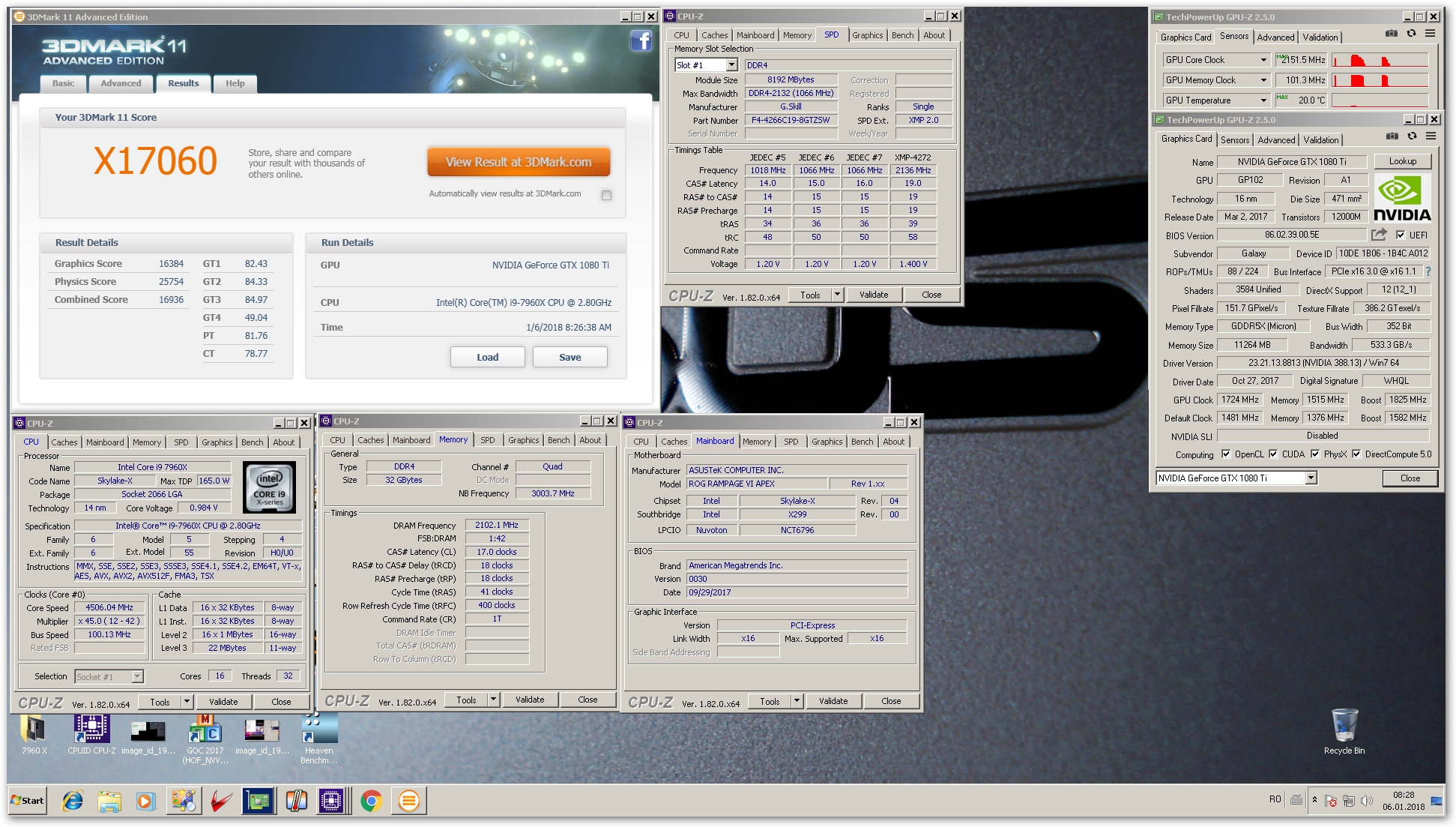Click the X17060 score text

[x=155, y=161]
